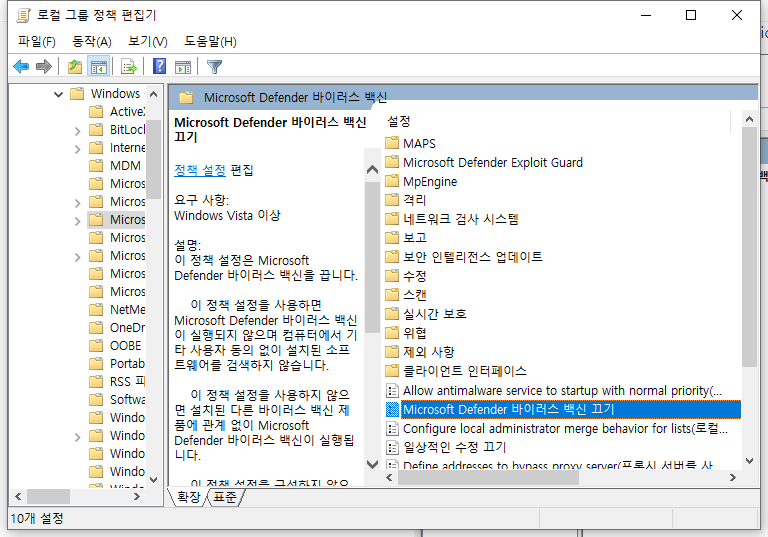The width and height of the screenshot is (768, 537).
Task: Select 일상적인 수정 끄기 policy
Action: [446, 447]
